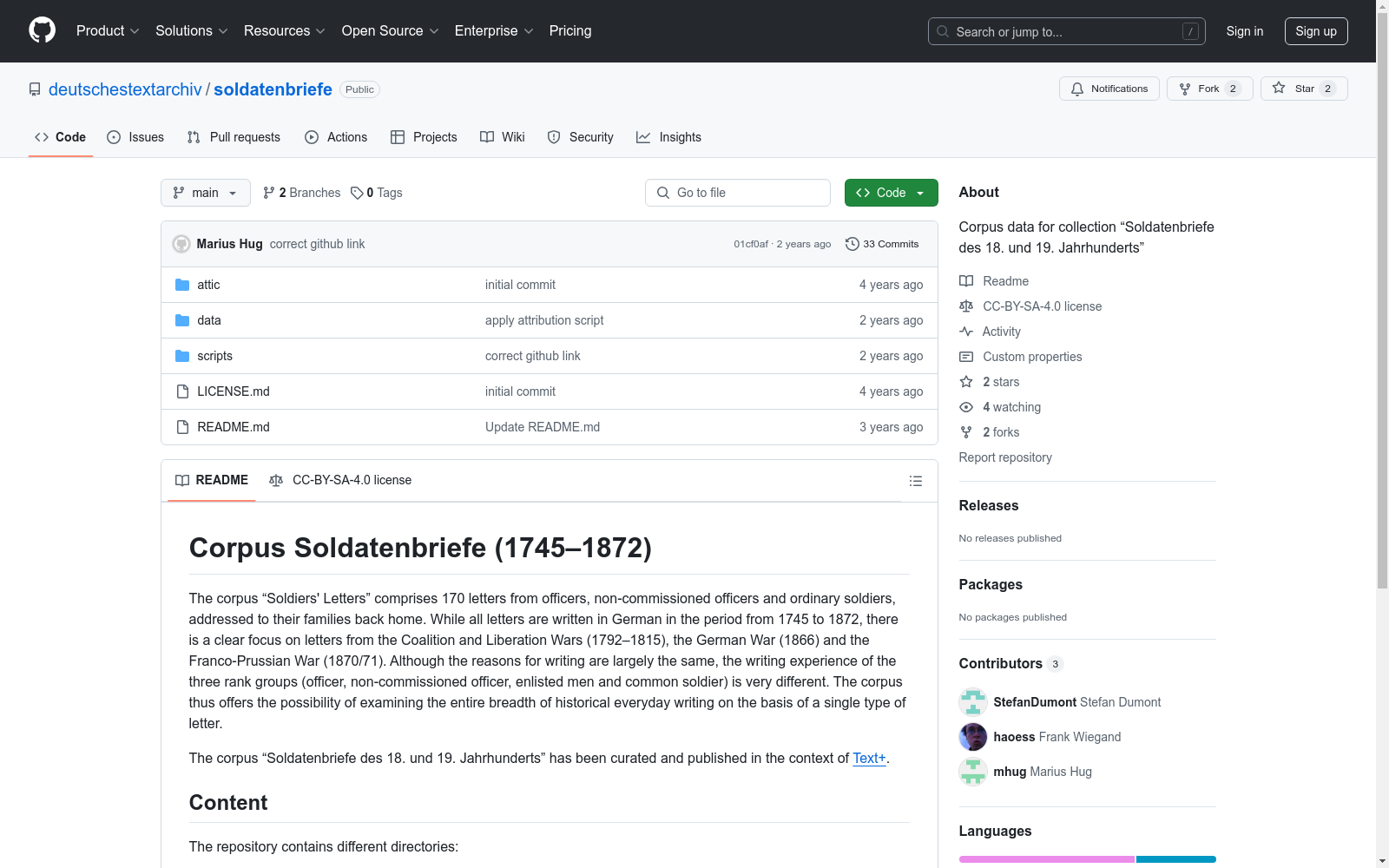Click the README.md file icon
This screenshot has height=868, width=1389.
[x=182, y=427]
